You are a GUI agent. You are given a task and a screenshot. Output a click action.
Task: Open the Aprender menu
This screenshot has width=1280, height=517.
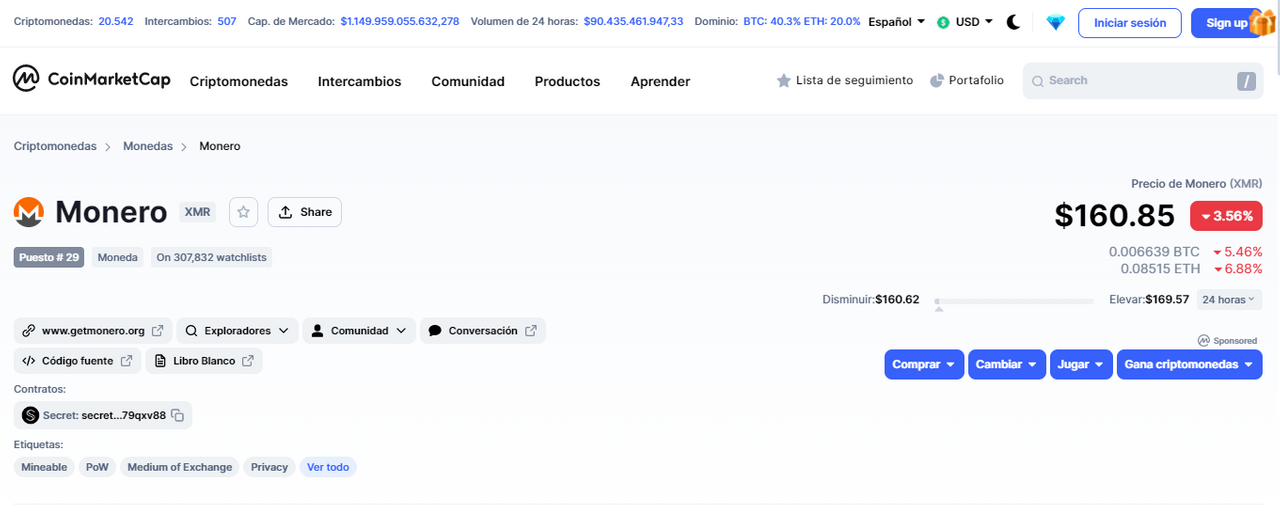660,81
